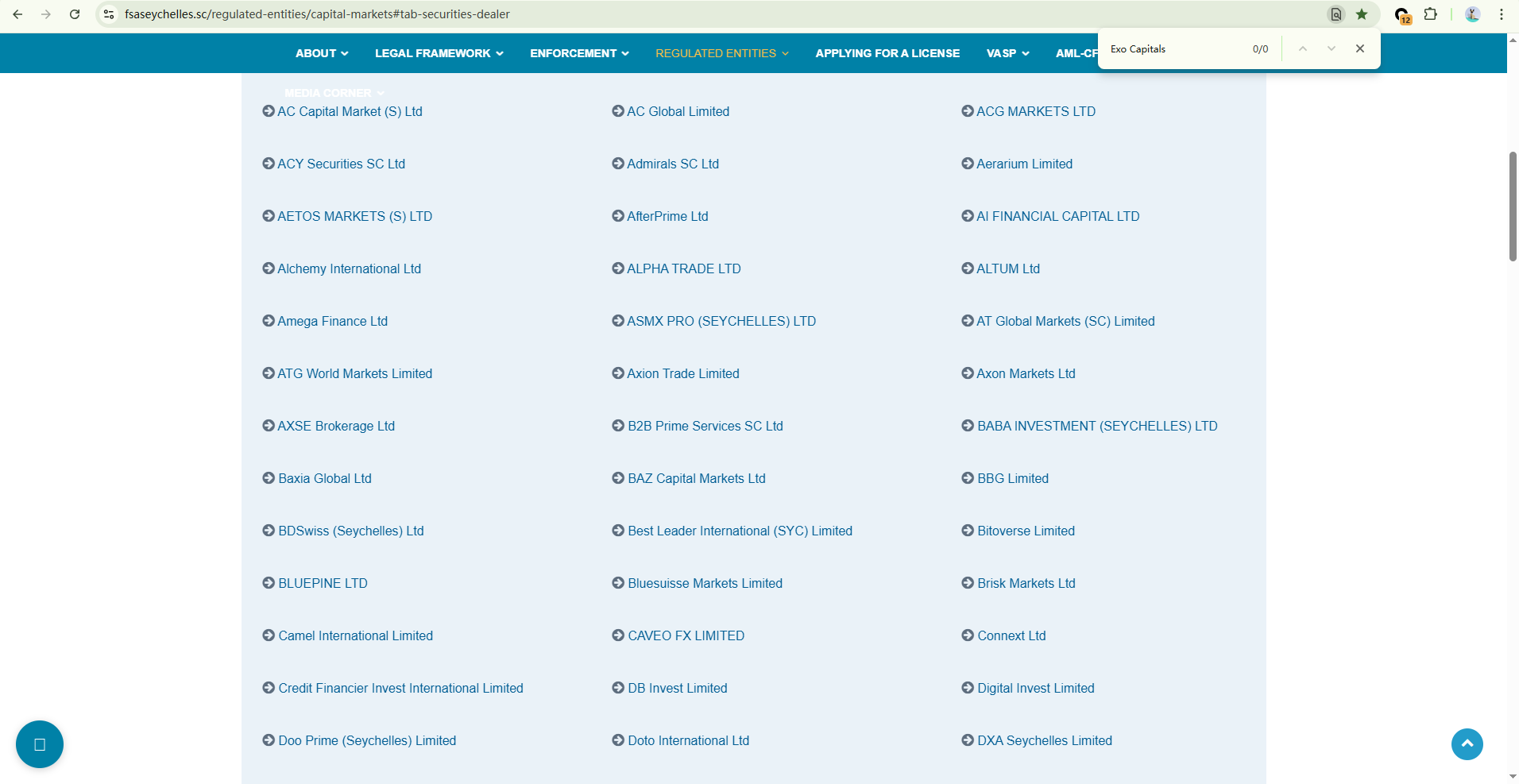The height and width of the screenshot is (784, 1519).
Task: Open the round widget button at bottom left
Action: (x=40, y=744)
